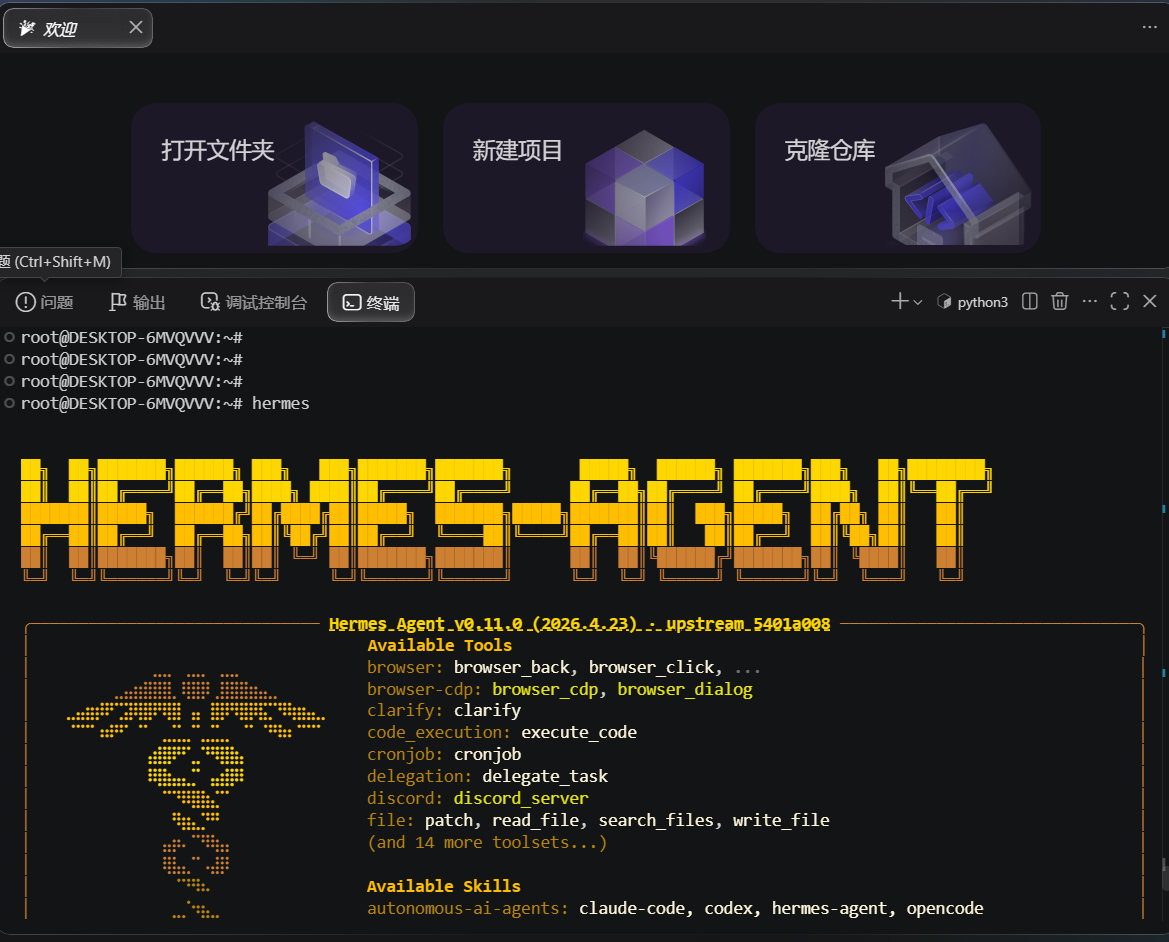Click the 终端 prompt icon
This screenshot has width=1169, height=942.
tap(352, 302)
